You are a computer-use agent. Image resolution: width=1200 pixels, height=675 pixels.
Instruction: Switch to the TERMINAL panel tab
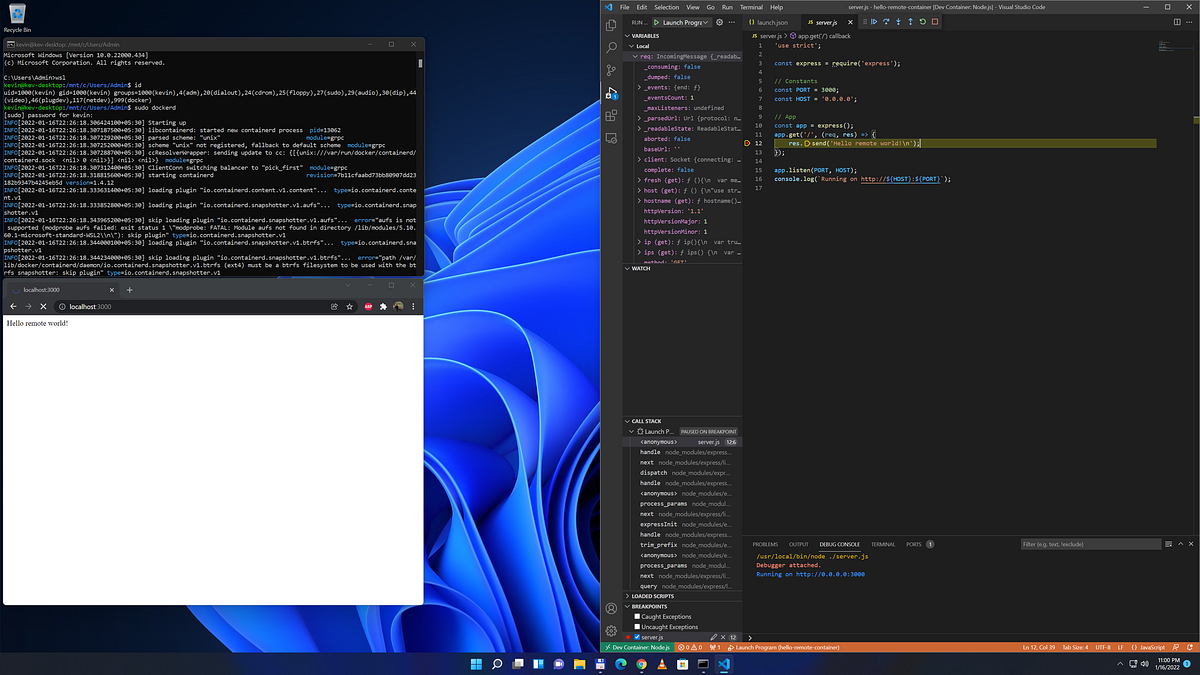pyautogui.click(x=885, y=544)
